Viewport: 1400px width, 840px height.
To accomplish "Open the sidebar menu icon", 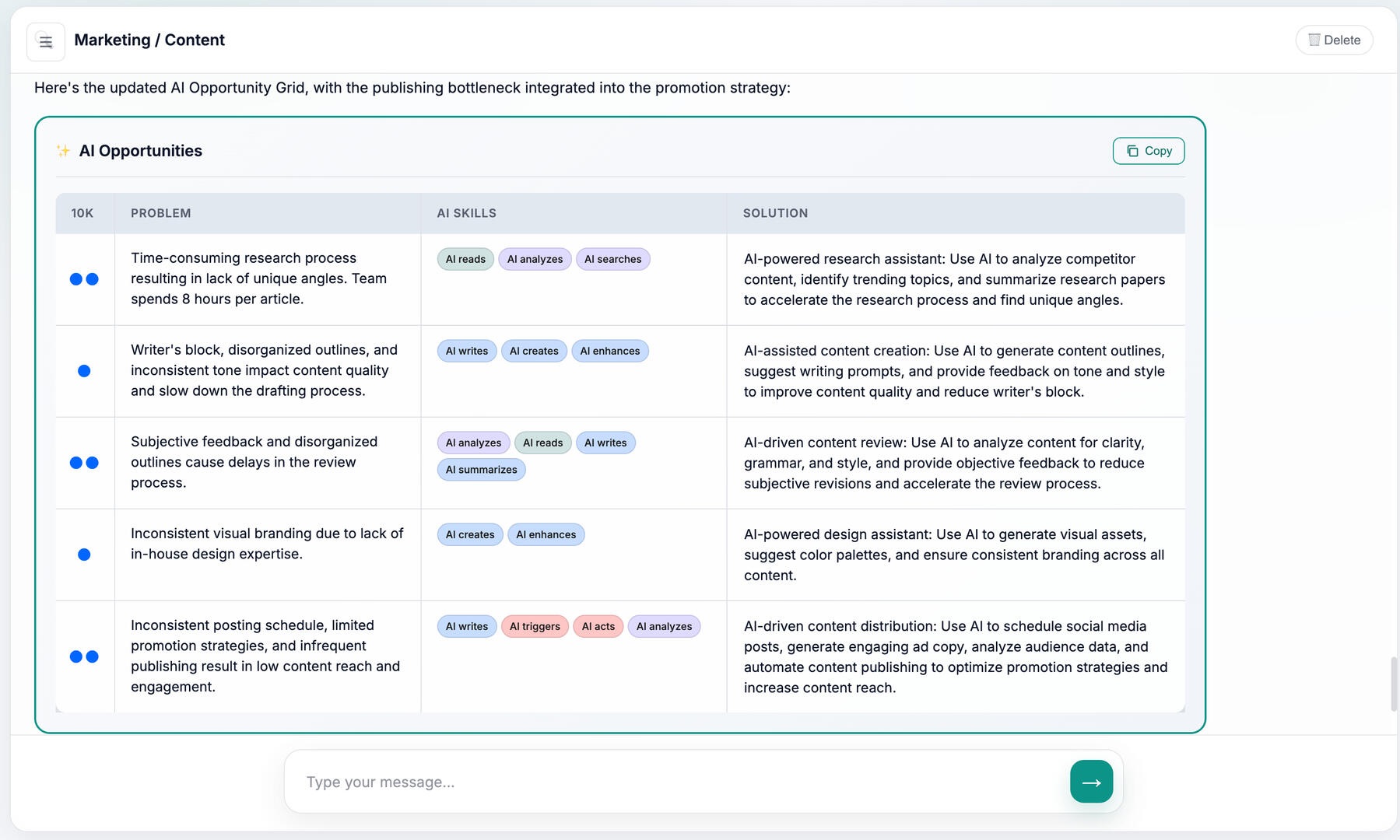I will tap(46, 42).
